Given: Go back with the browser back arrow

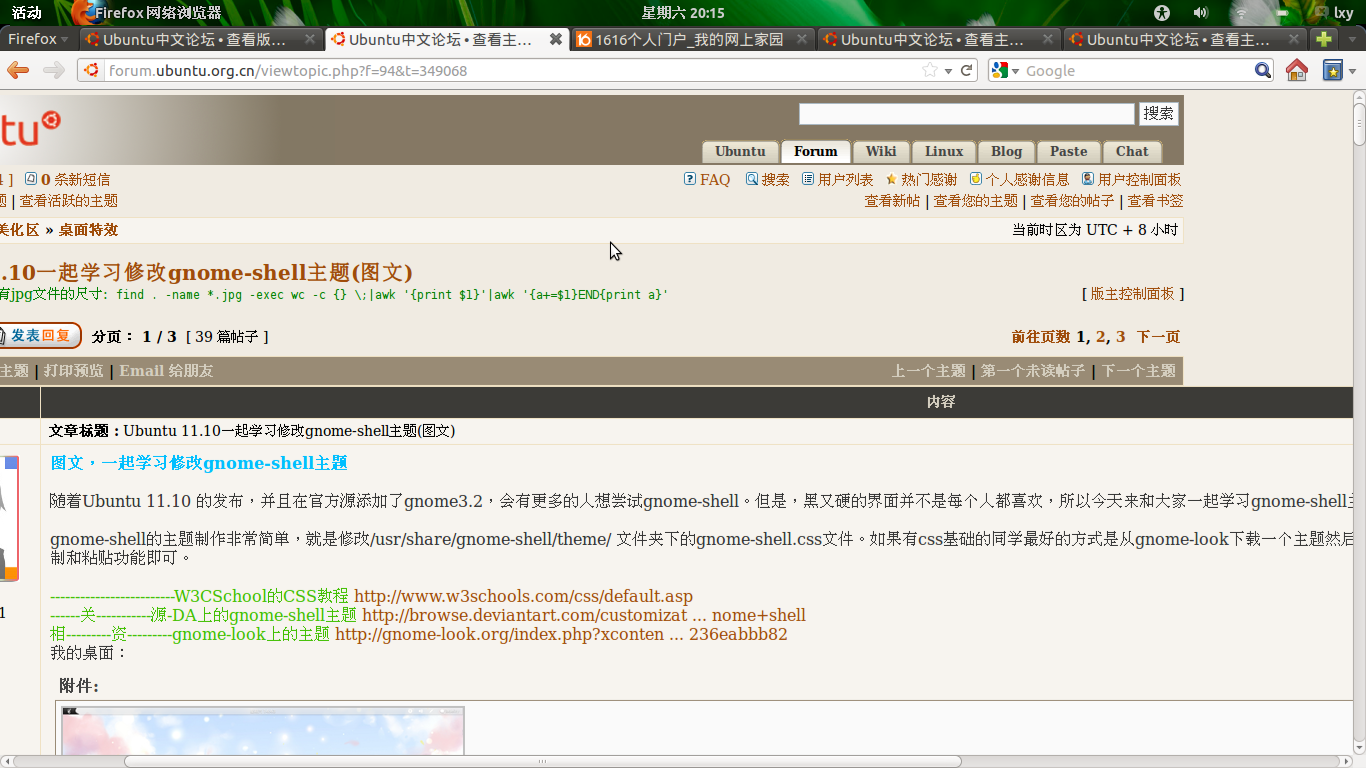Looking at the screenshot, I should click(18, 70).
